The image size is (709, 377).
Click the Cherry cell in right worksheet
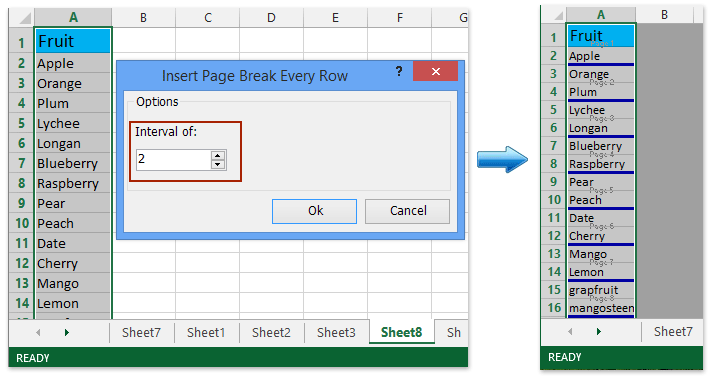pos(601,236)
